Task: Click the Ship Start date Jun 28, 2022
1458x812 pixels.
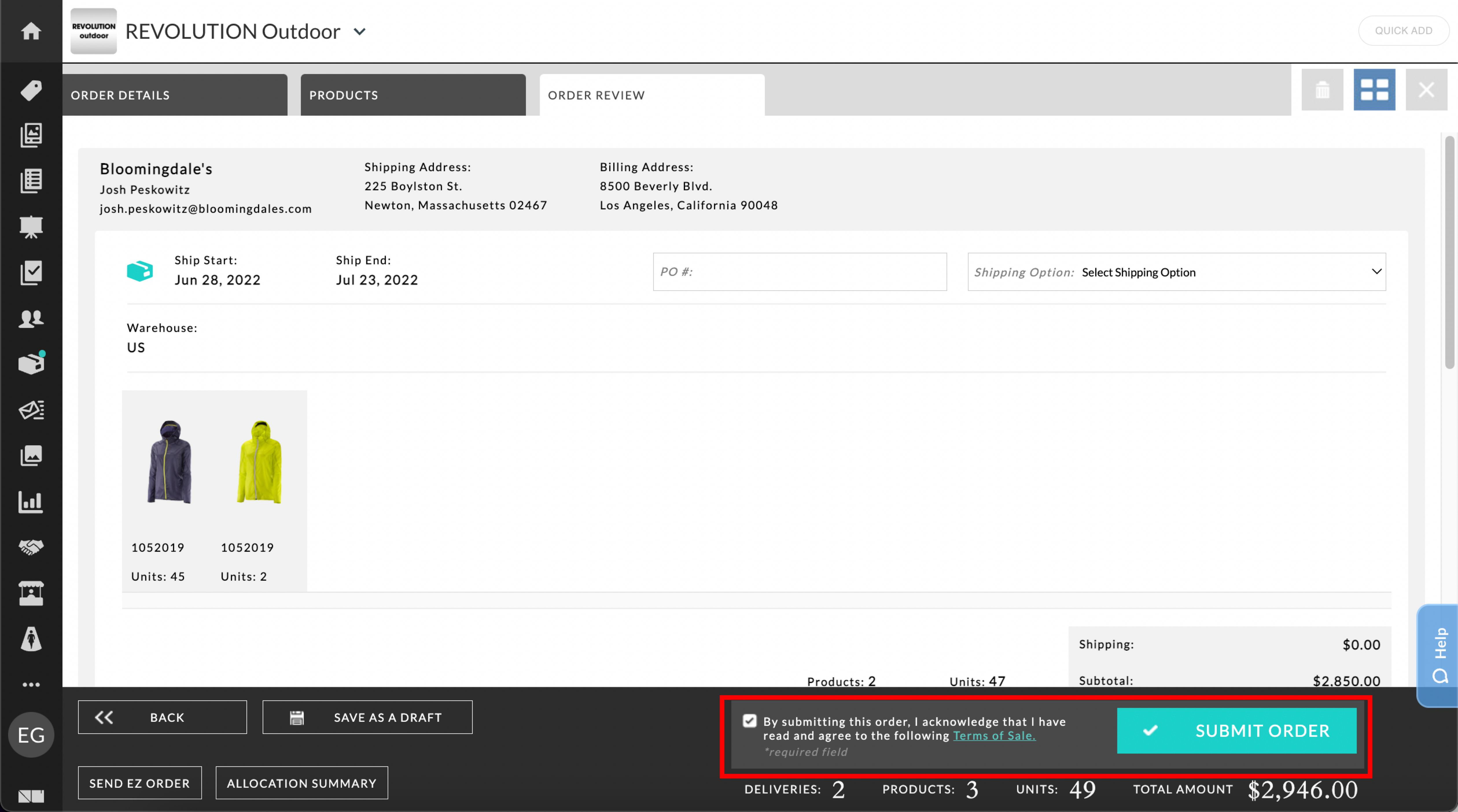Action: tap(217, 280)
